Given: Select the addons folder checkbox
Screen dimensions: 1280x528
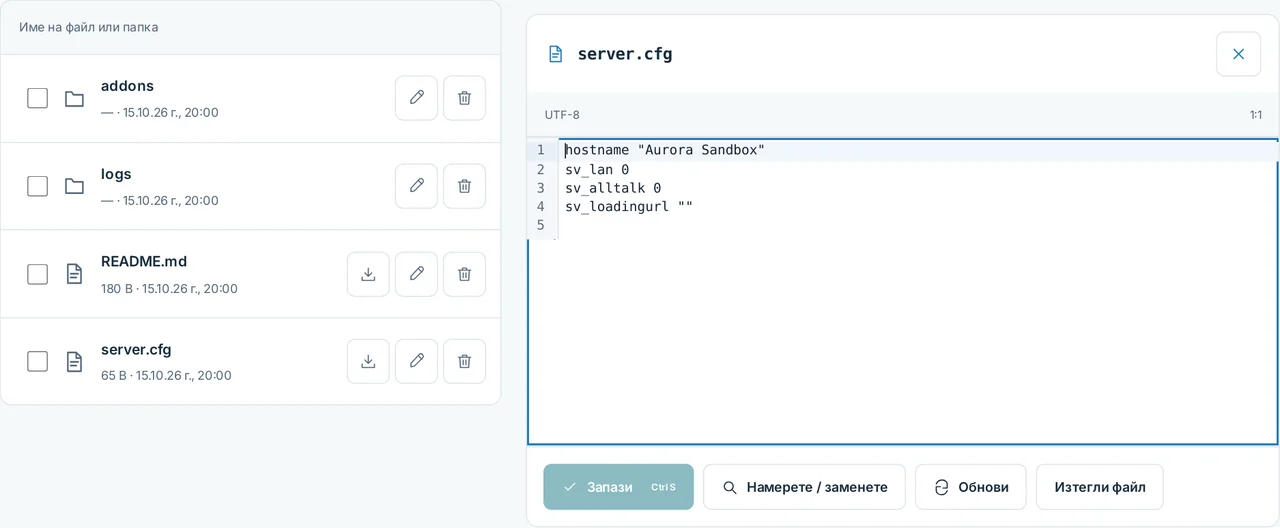Looking at the screenshot, I should pyautogui.click(x=37, y=98).
